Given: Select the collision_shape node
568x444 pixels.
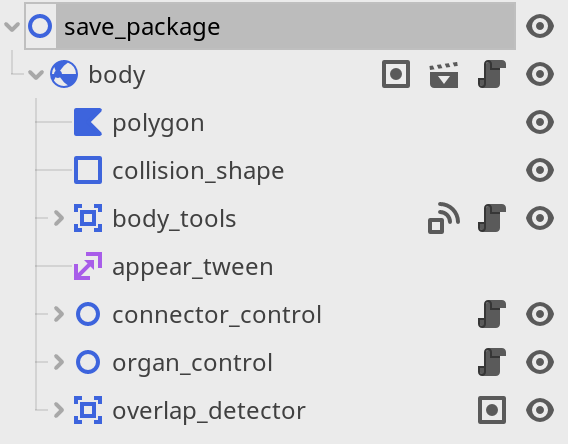Looking at the screenshot, I should (198, 171).
